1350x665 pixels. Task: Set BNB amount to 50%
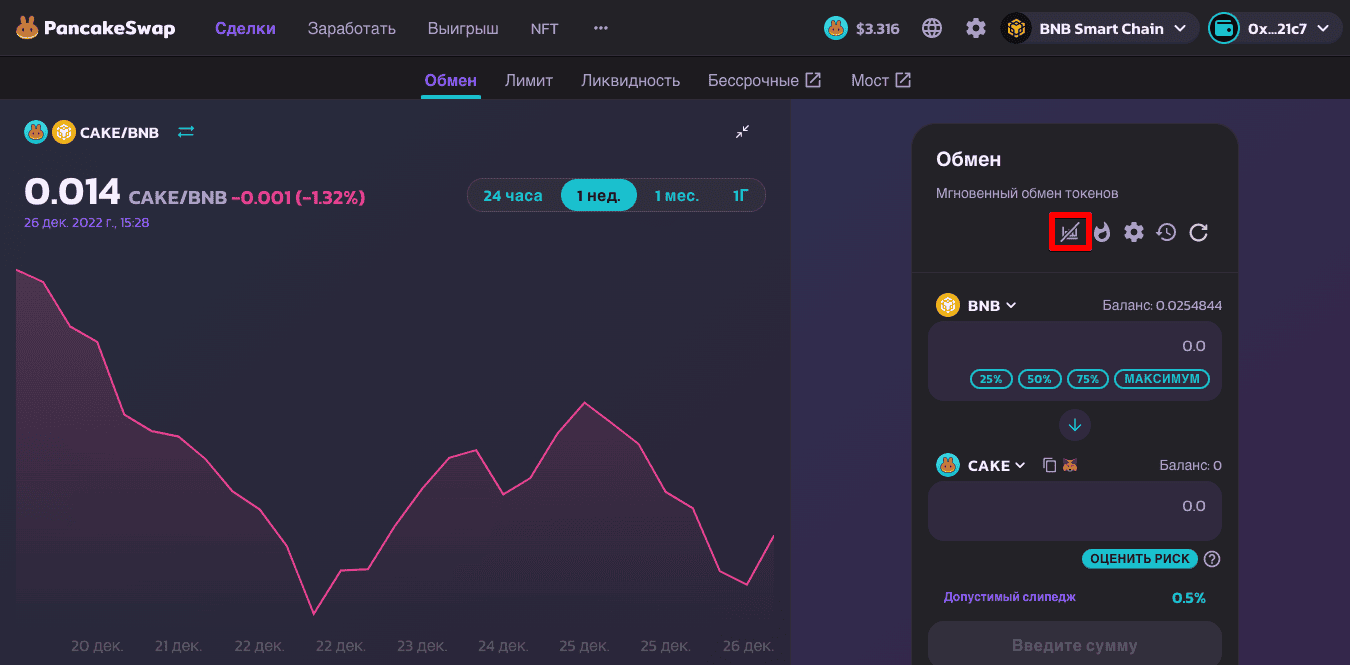(x=1039, y=379)
